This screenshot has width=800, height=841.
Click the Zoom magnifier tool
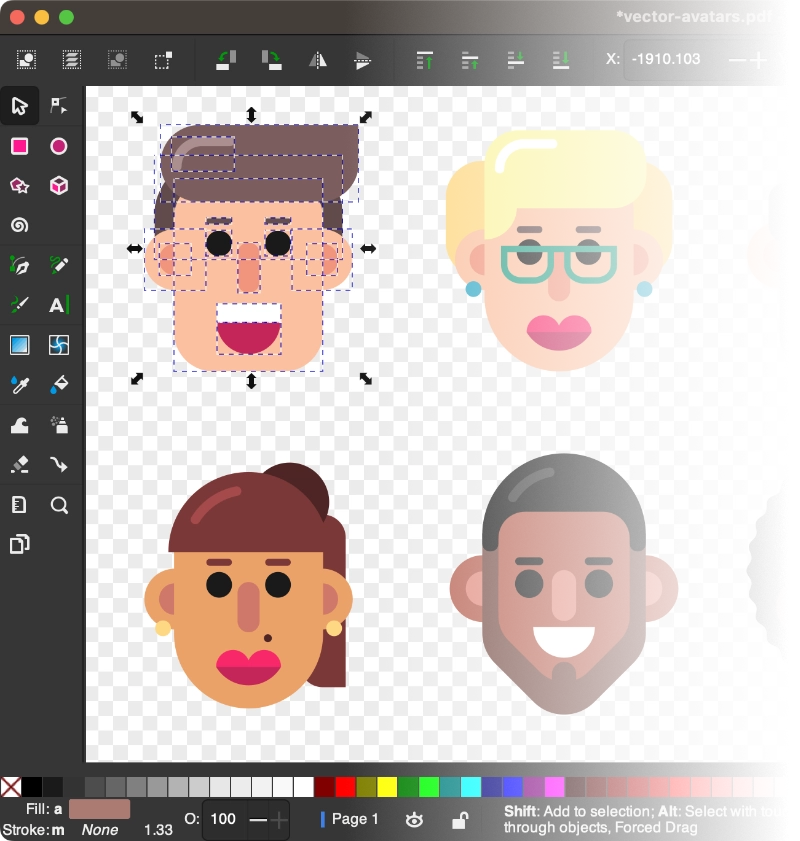tap(59, 505)
